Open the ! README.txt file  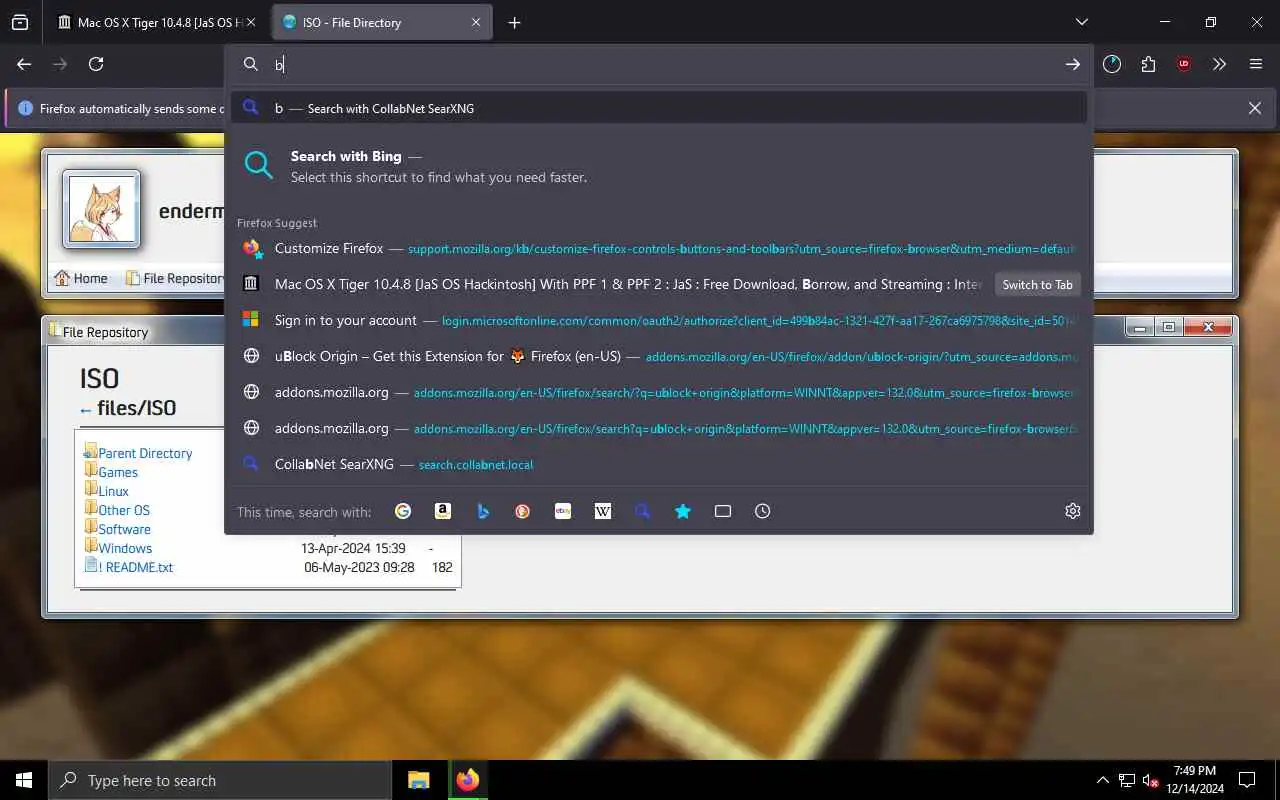(136, 567)
